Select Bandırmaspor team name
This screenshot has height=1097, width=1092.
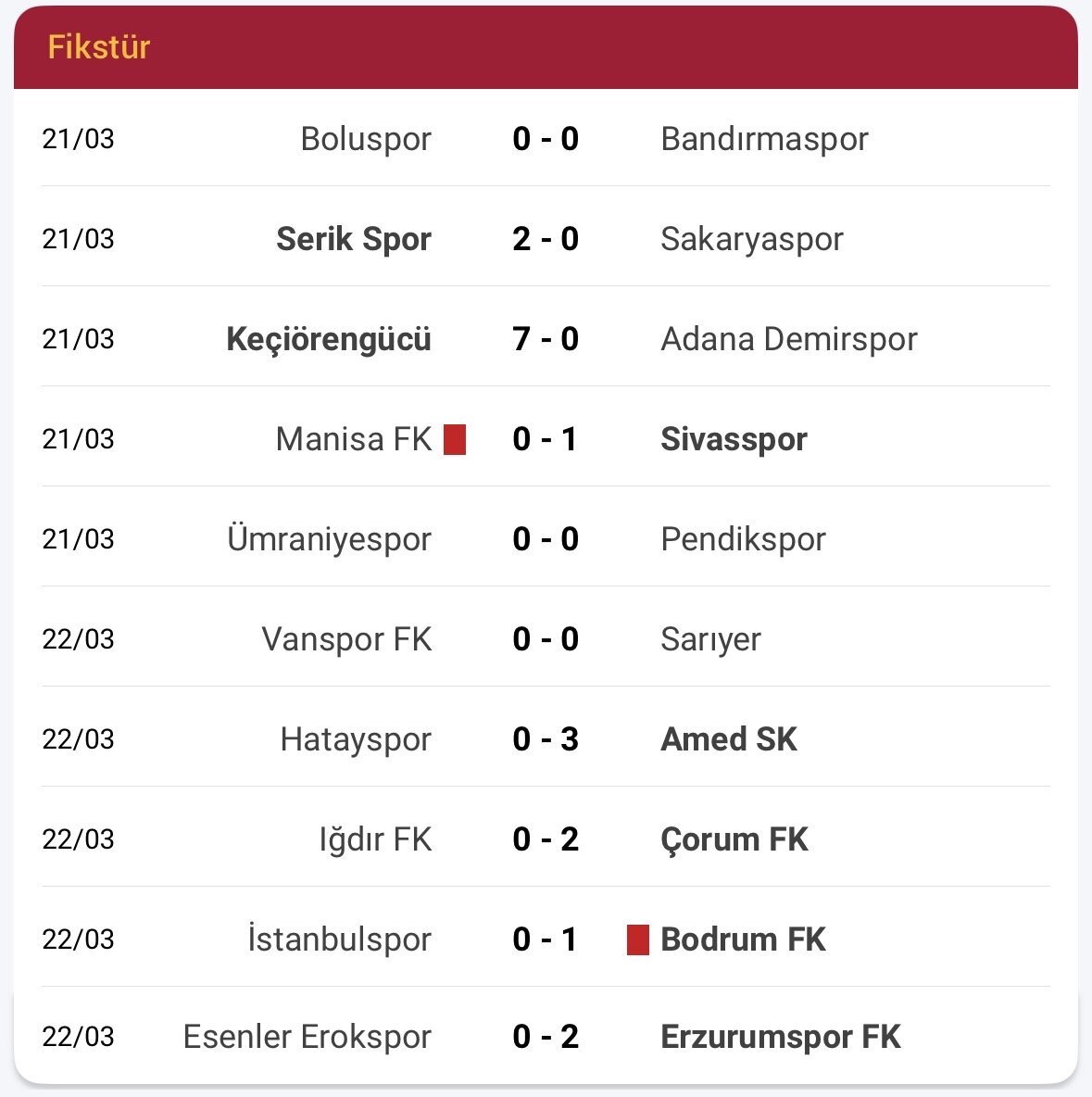point(764,139)
